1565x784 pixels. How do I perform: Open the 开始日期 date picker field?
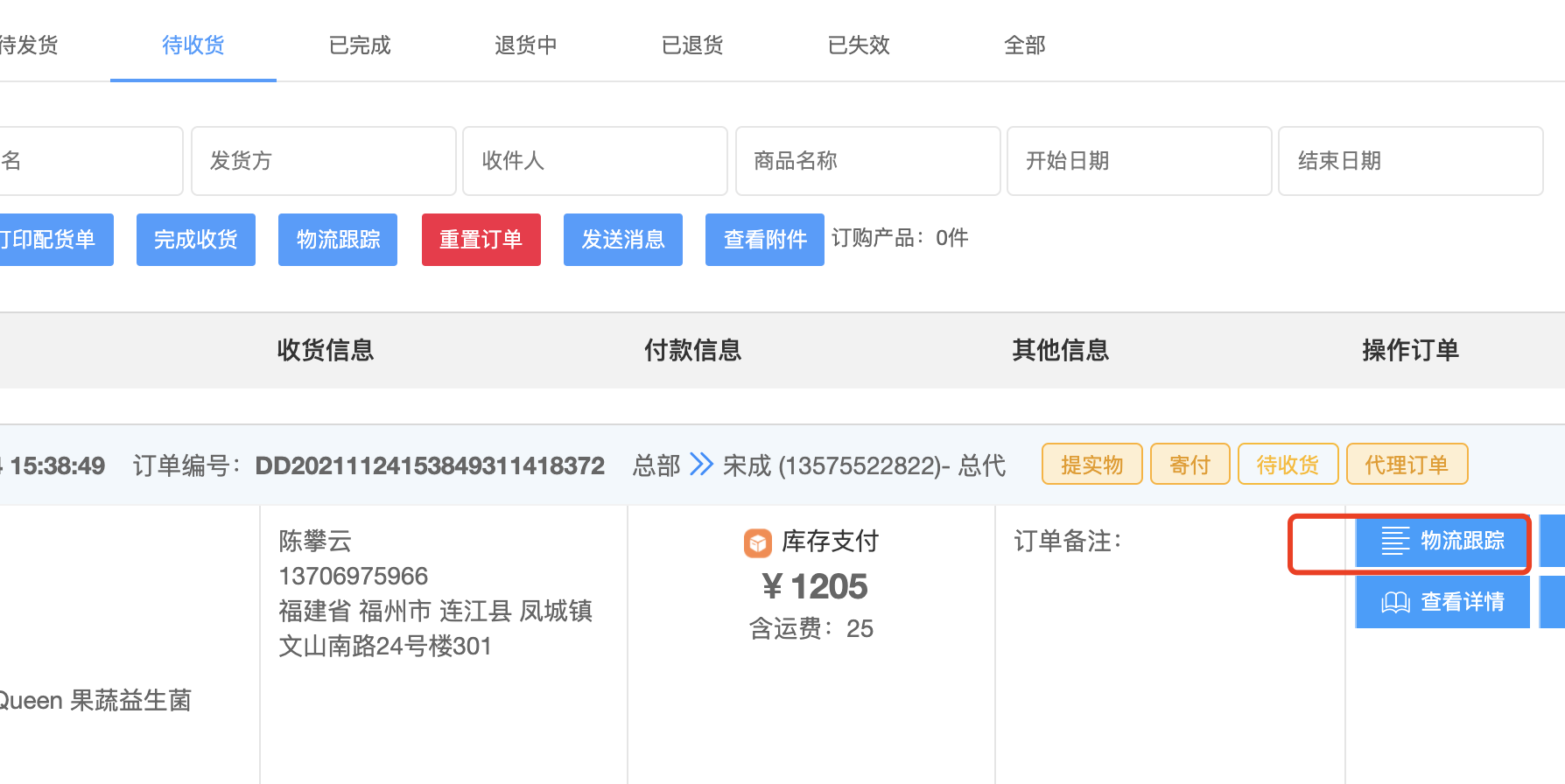pos(1139,161)
